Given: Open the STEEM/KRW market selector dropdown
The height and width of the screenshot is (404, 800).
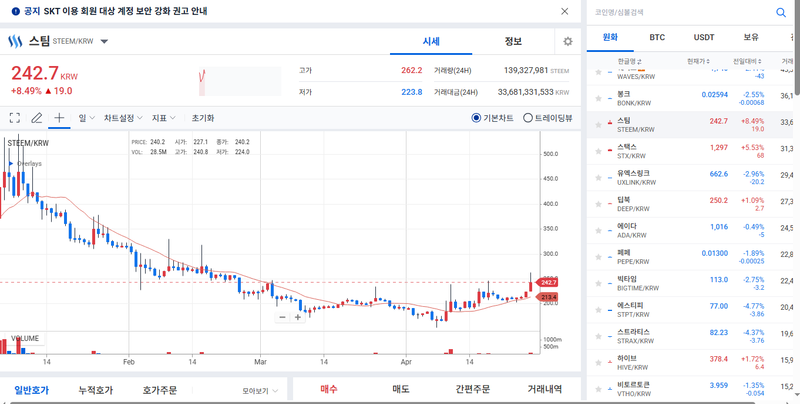Looking at the screenshot, I should (x=104, y=42).
